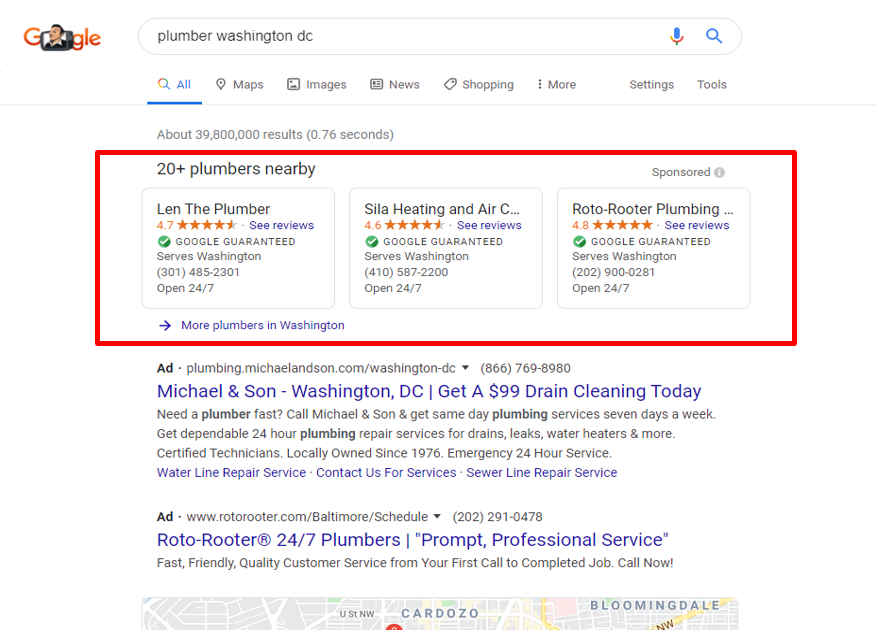Viewport: 877px width, 630px height.
Task: Click the search query input field
Action: (x=400, y=36)
